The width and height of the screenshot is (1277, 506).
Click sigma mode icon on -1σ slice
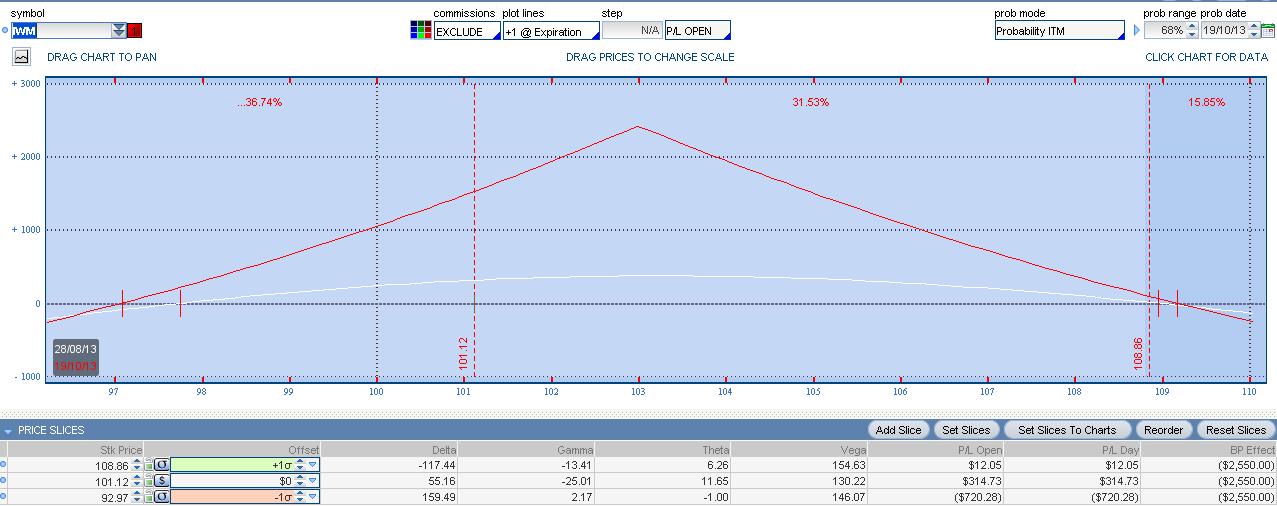(x=162, y=497)
